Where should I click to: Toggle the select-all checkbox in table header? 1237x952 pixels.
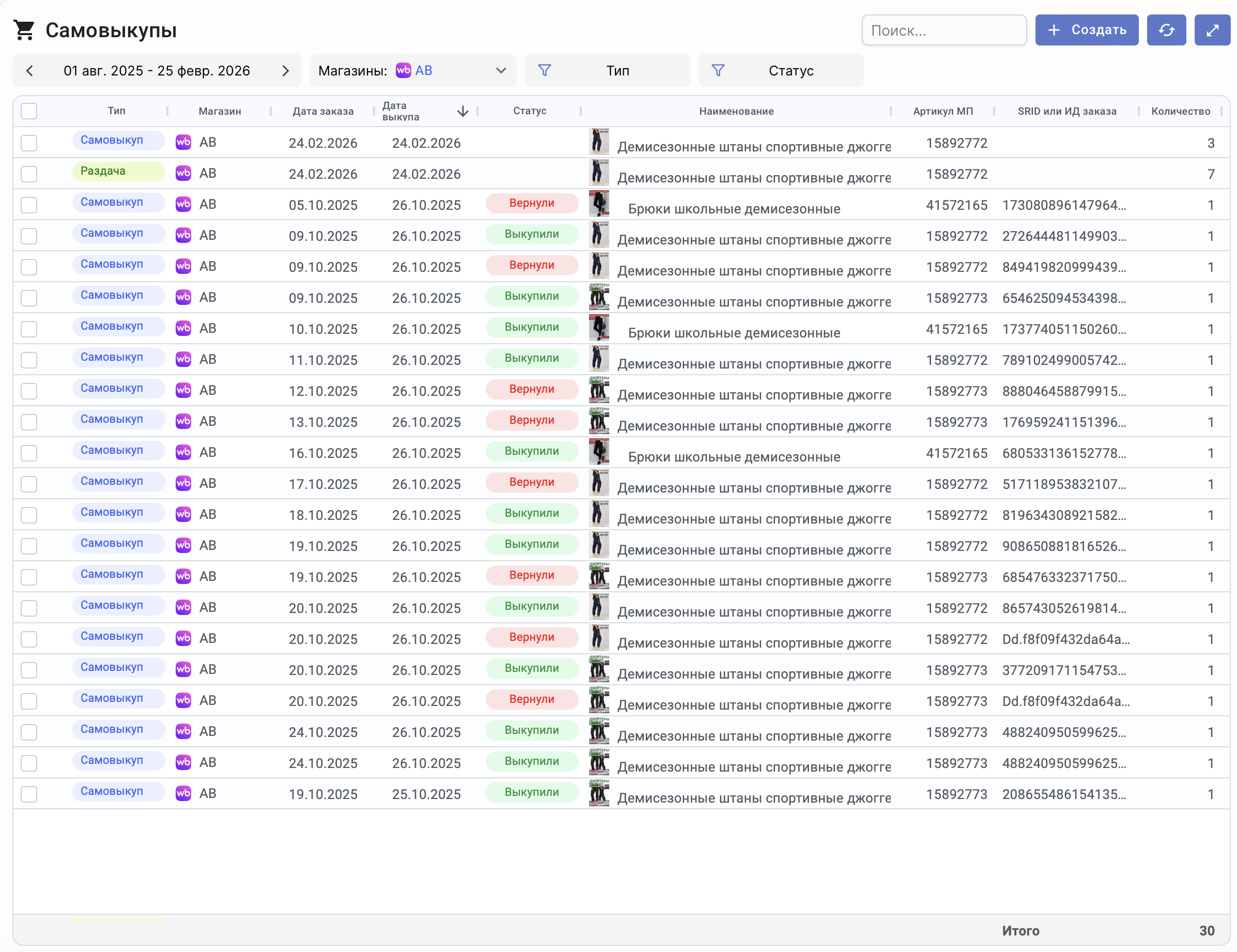pos(29,111)
